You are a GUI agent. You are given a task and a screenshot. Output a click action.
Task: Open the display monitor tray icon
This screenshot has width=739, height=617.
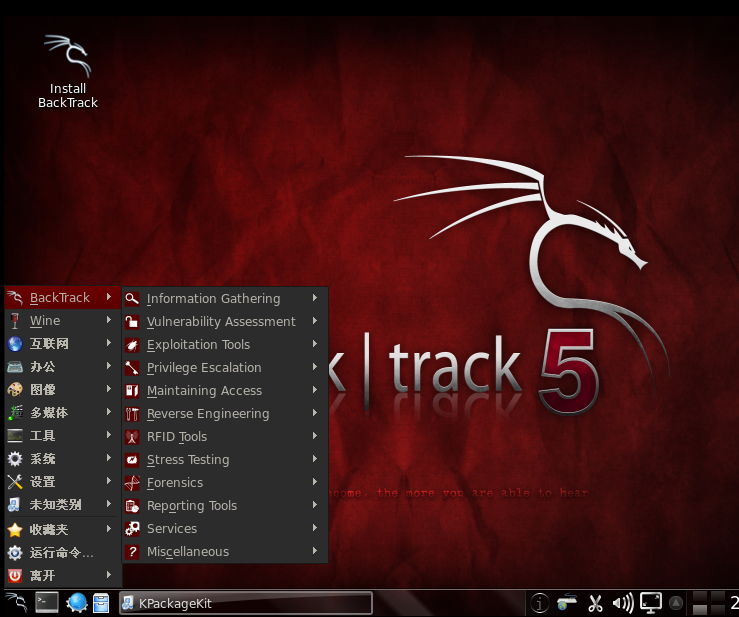click(650, 603)
